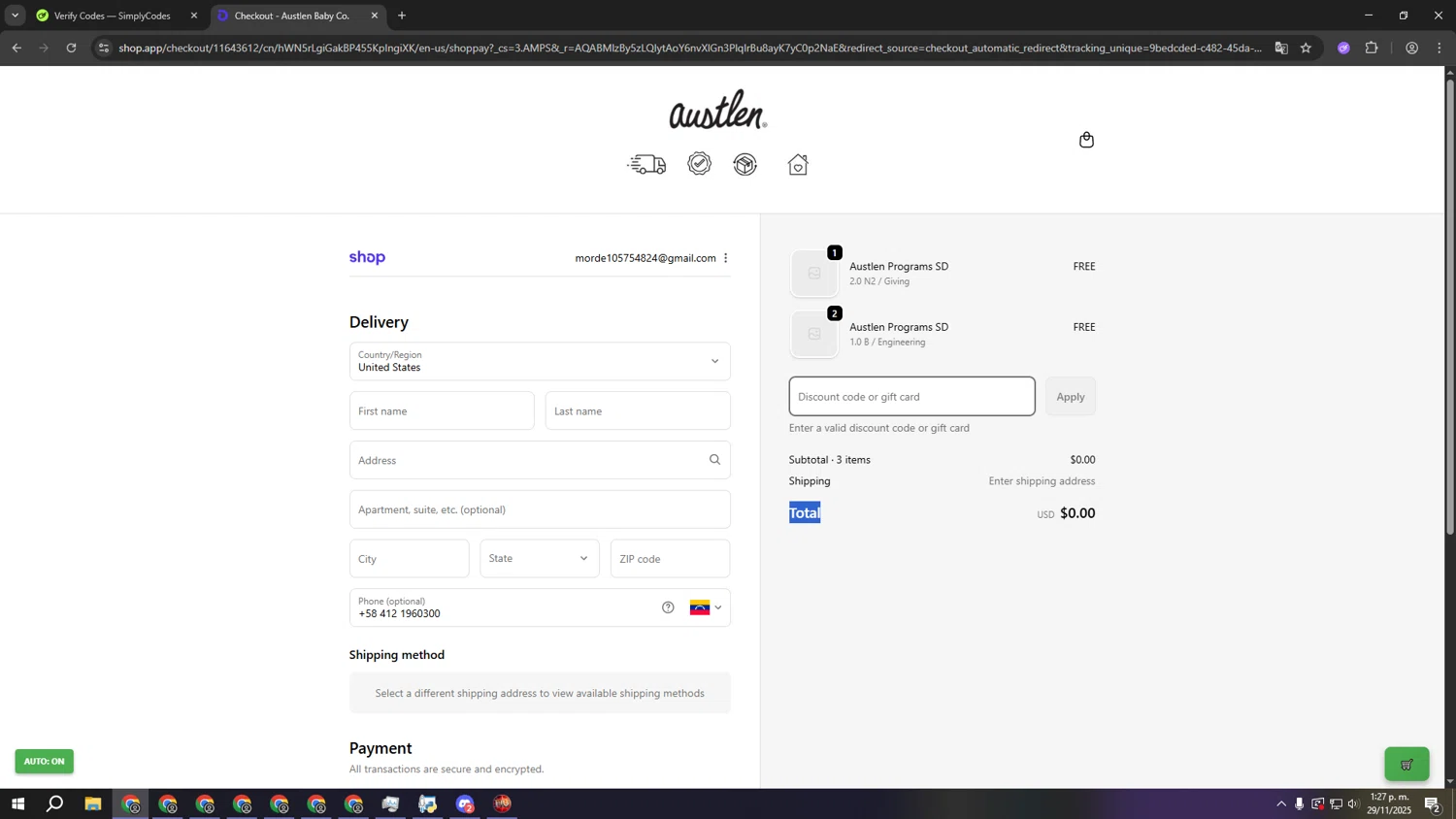Switch to the Verify Codes — SimplyCodes tab
Image resolution: width=1456 pixels, height=819 pixels.
(112, 16)
